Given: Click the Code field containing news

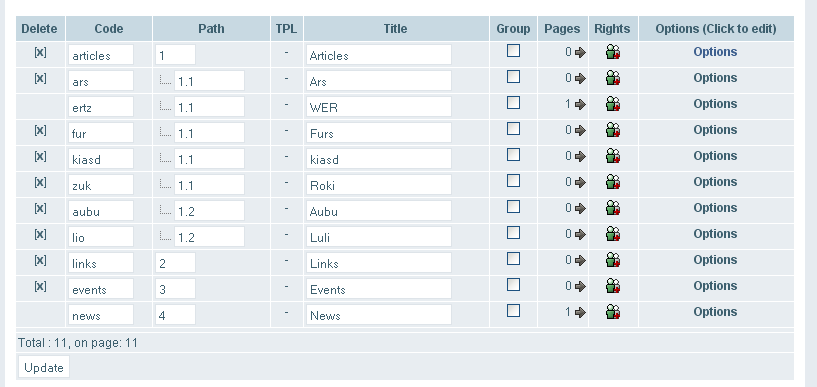Looking at the screenshot, I should point(101,315).
